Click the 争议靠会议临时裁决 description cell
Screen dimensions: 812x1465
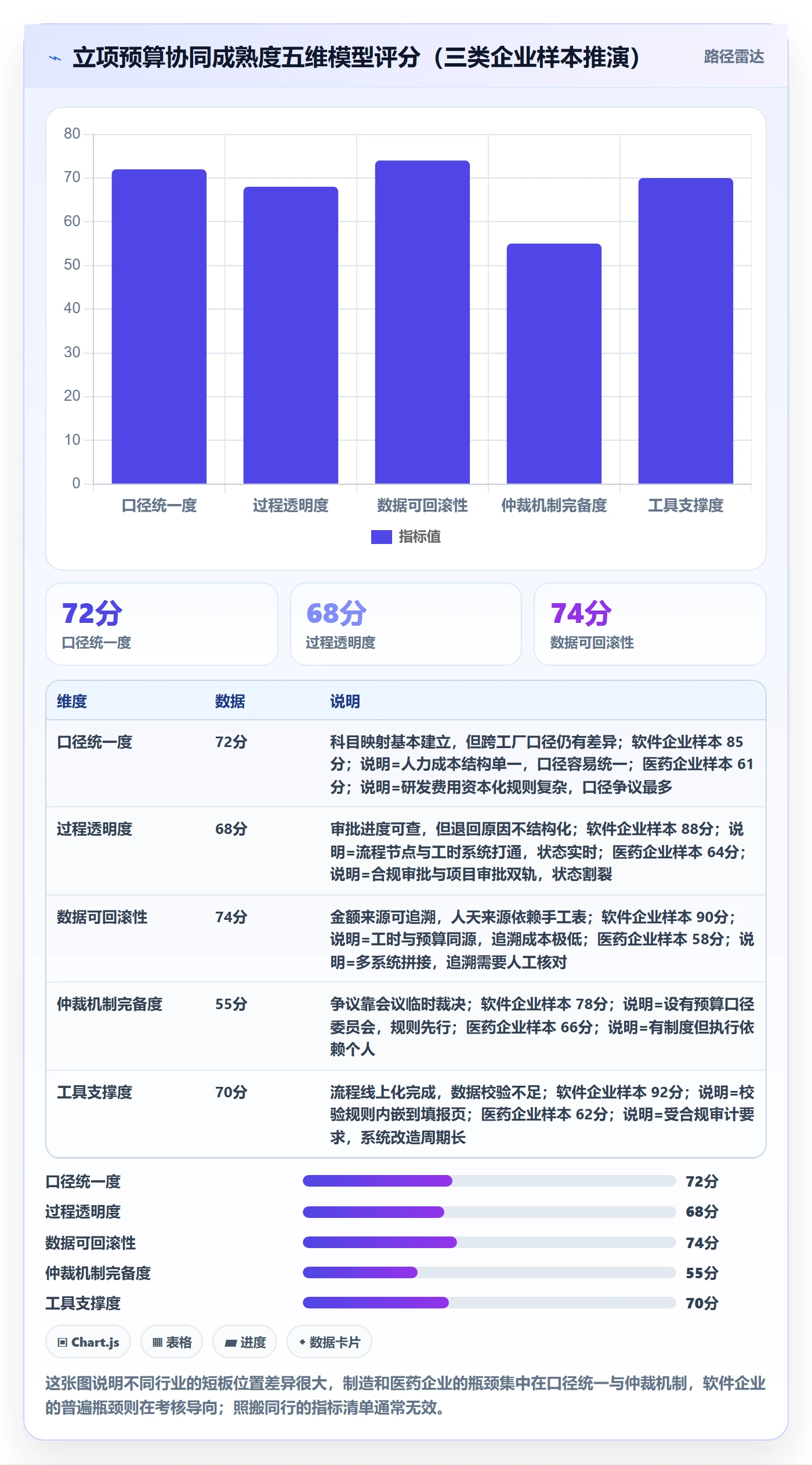click(542, 1027)
